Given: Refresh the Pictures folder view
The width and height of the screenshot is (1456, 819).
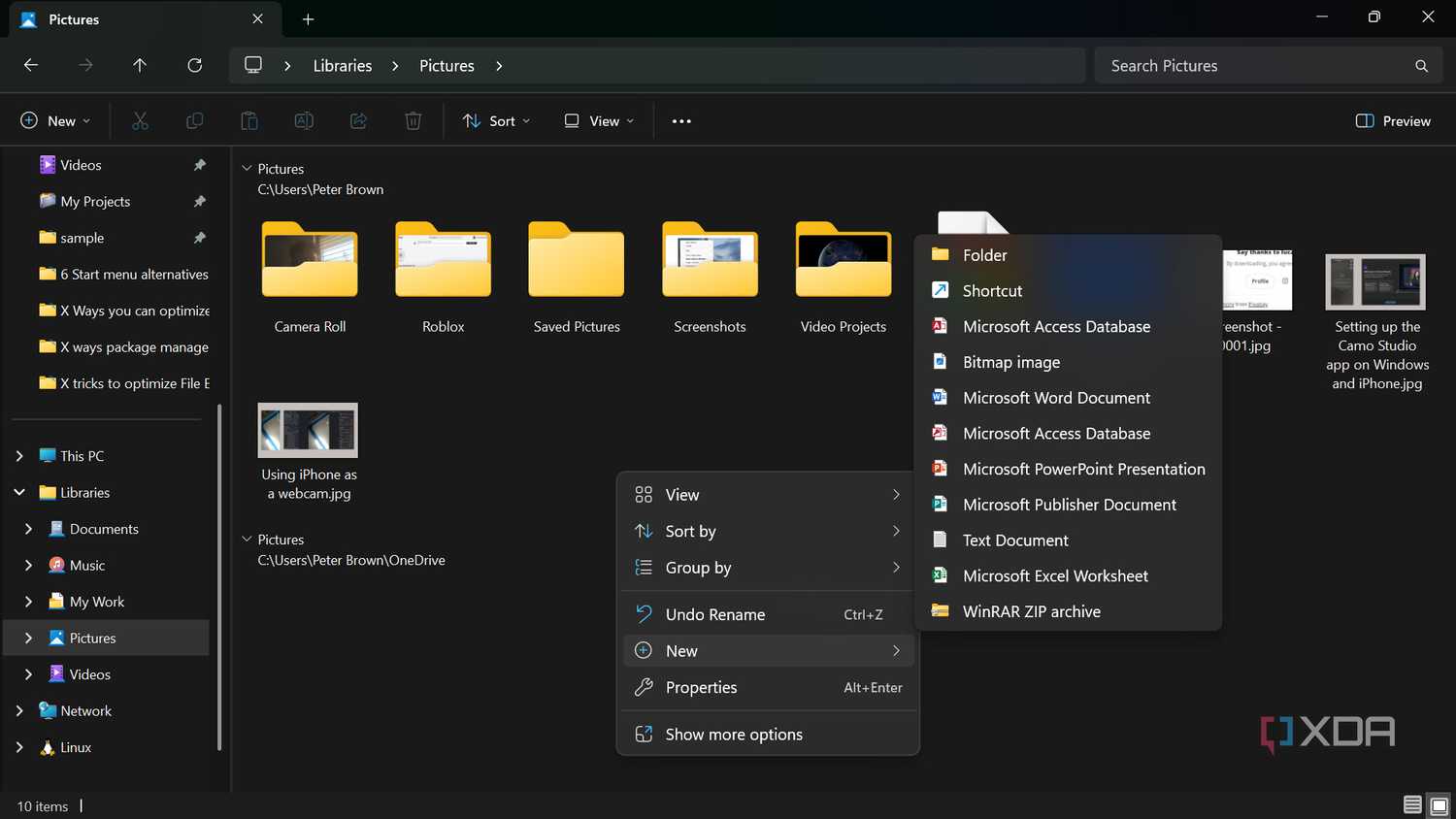Looking at the screenshot, I should [195, 65].
